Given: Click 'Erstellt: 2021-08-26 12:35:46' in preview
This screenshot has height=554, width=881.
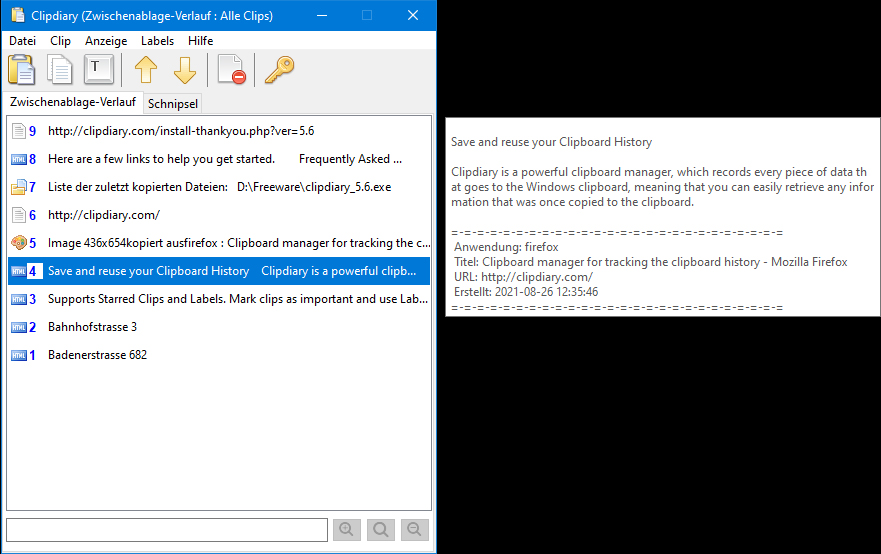Looking at the screenshot, I should [526, 292].
